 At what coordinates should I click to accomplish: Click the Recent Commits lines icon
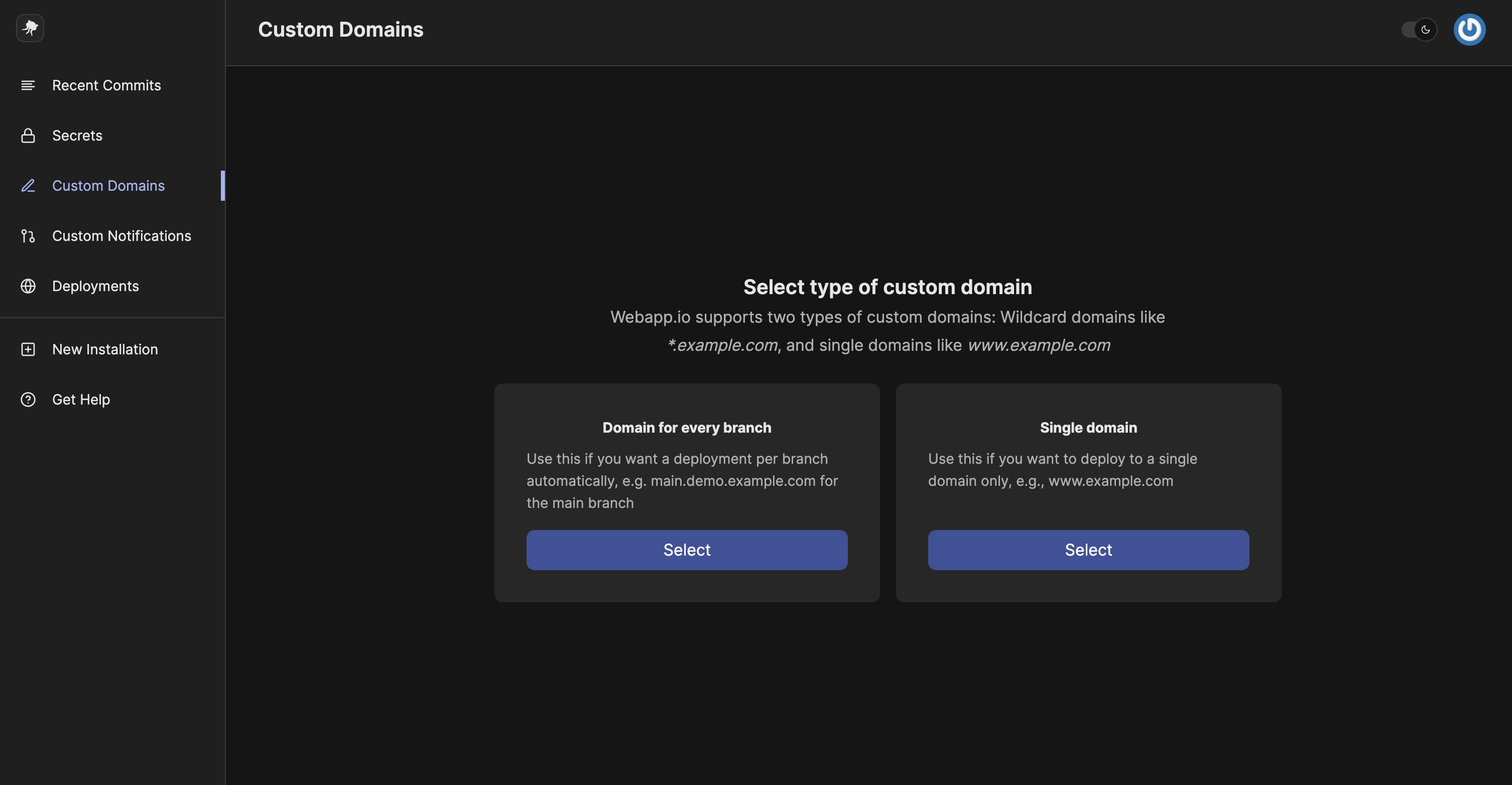28,86
